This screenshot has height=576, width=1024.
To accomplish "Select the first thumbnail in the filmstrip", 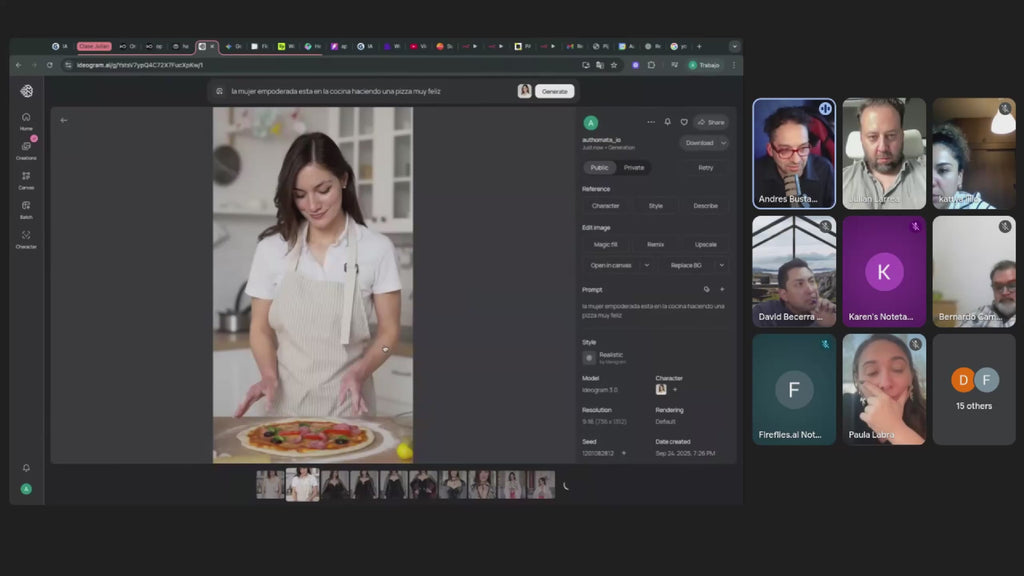I will (x=270, y=485).
